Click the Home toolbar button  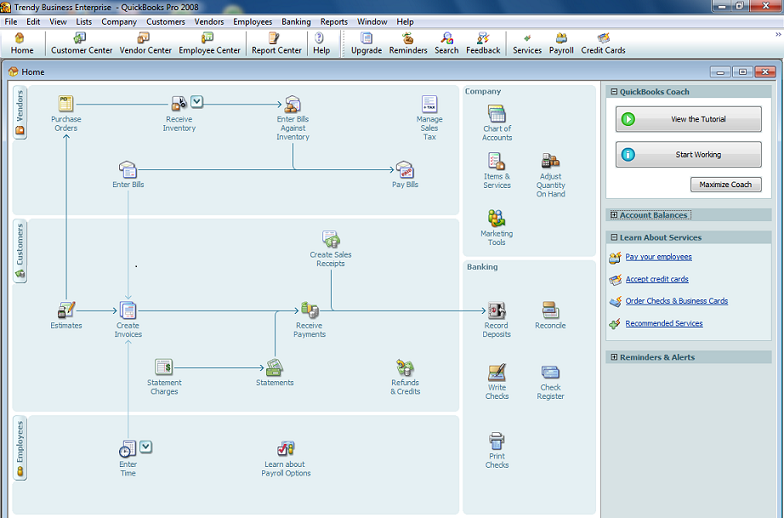[x=22, y=44]
